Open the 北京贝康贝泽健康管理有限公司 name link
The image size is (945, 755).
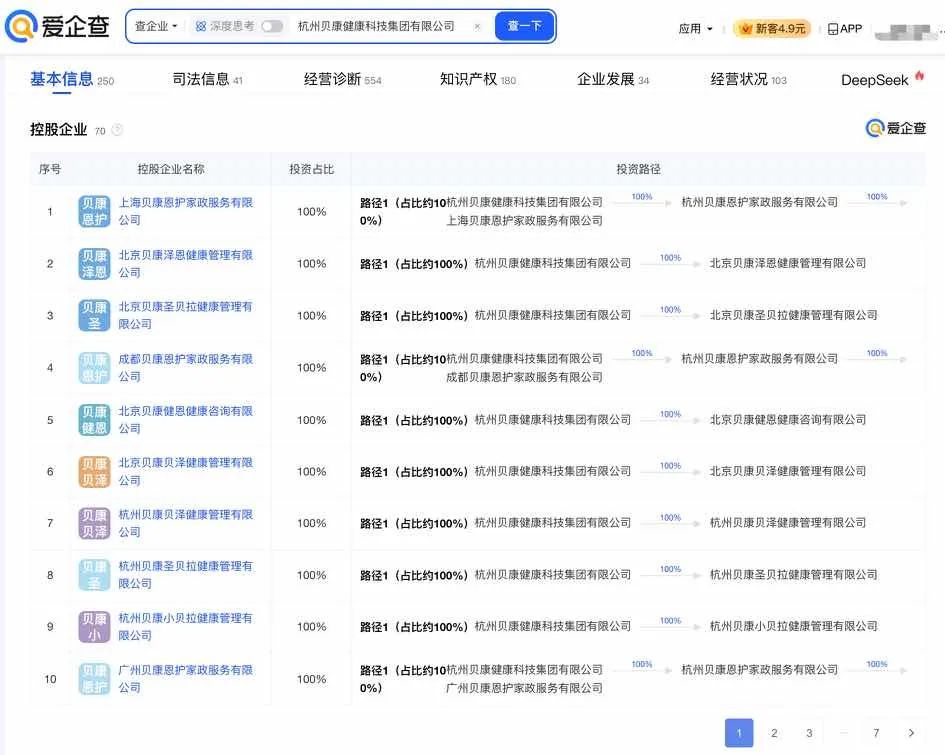coord(186,471)
